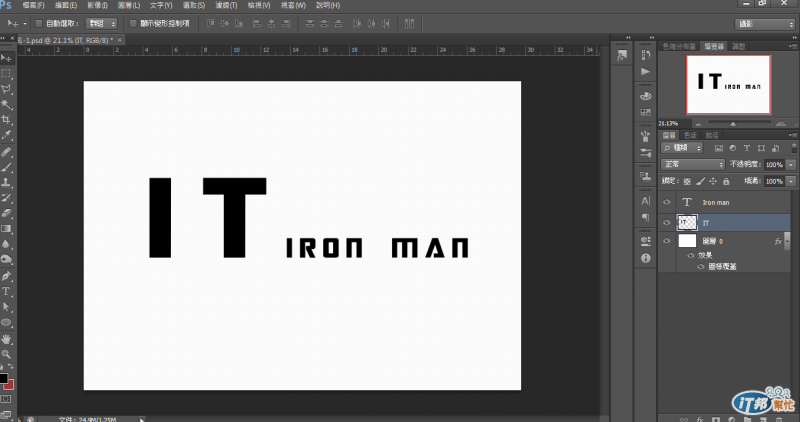Hide the IT layer
Screen dimensions: 800x422
(666, 222)
